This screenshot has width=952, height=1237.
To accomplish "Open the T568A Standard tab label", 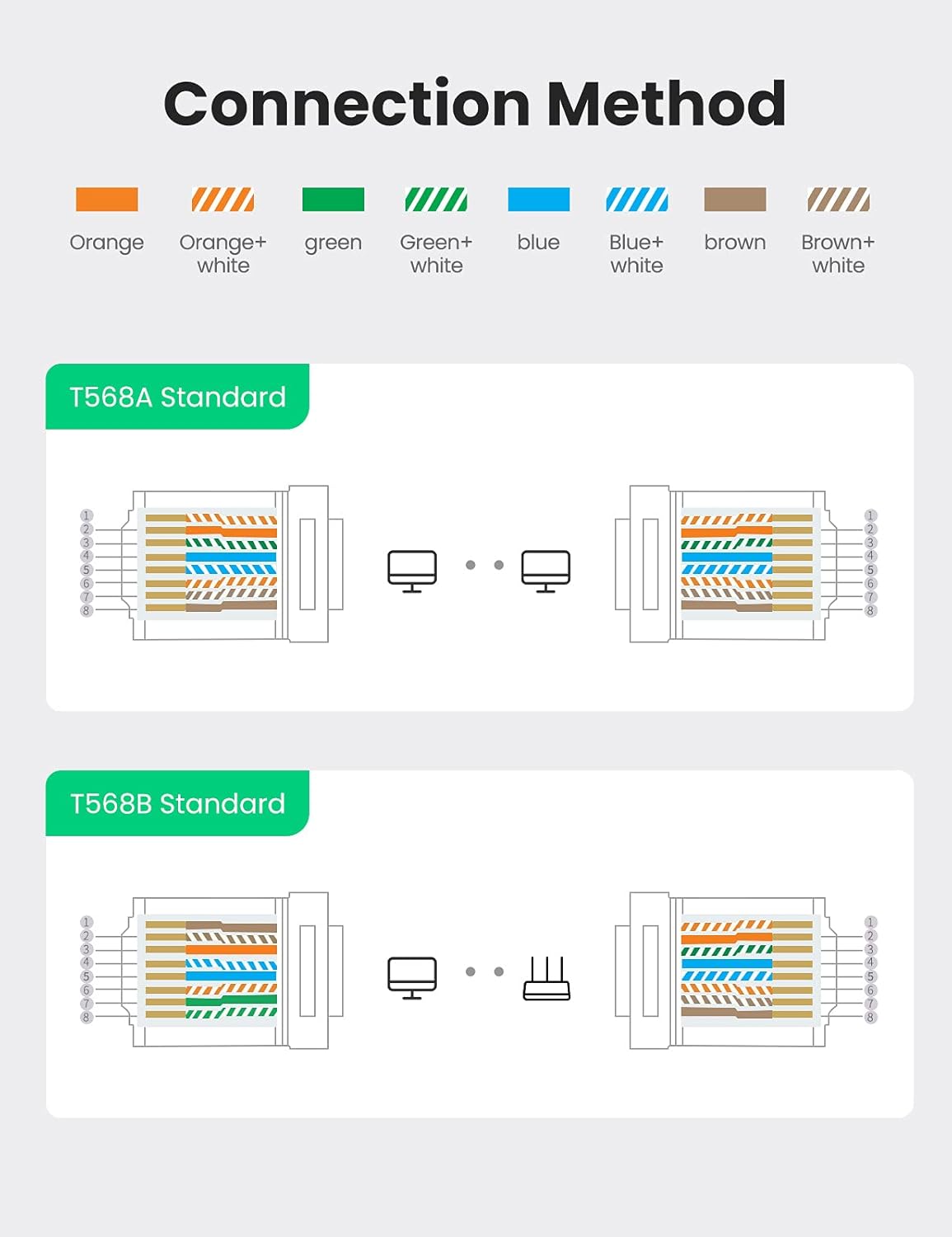I will click(177, 397).
